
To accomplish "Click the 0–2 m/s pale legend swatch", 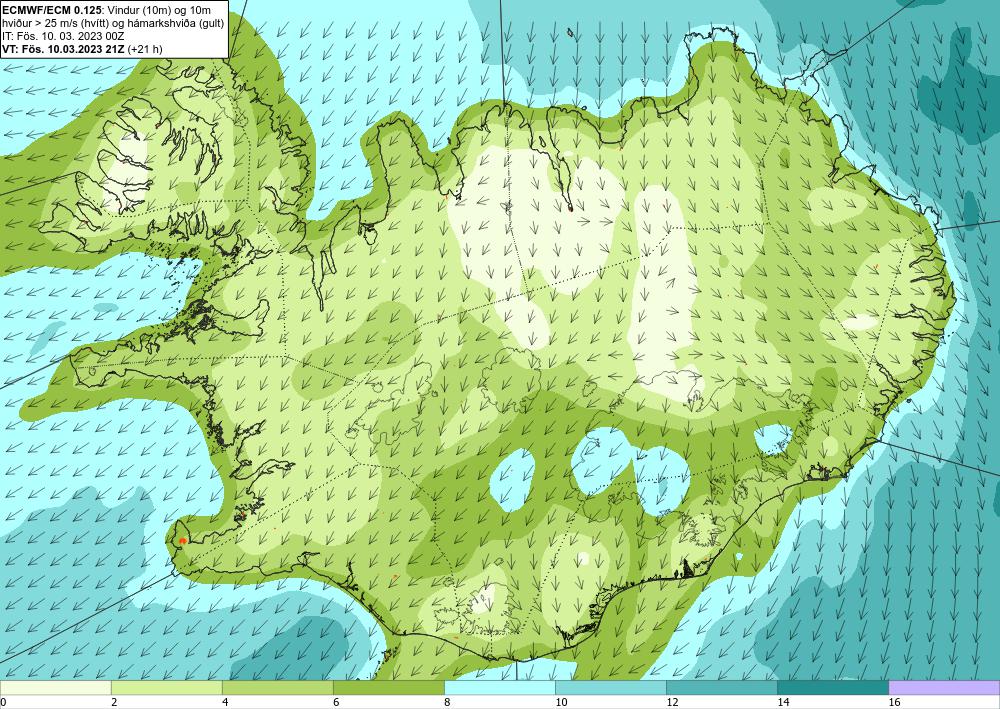I will point(55,687).
